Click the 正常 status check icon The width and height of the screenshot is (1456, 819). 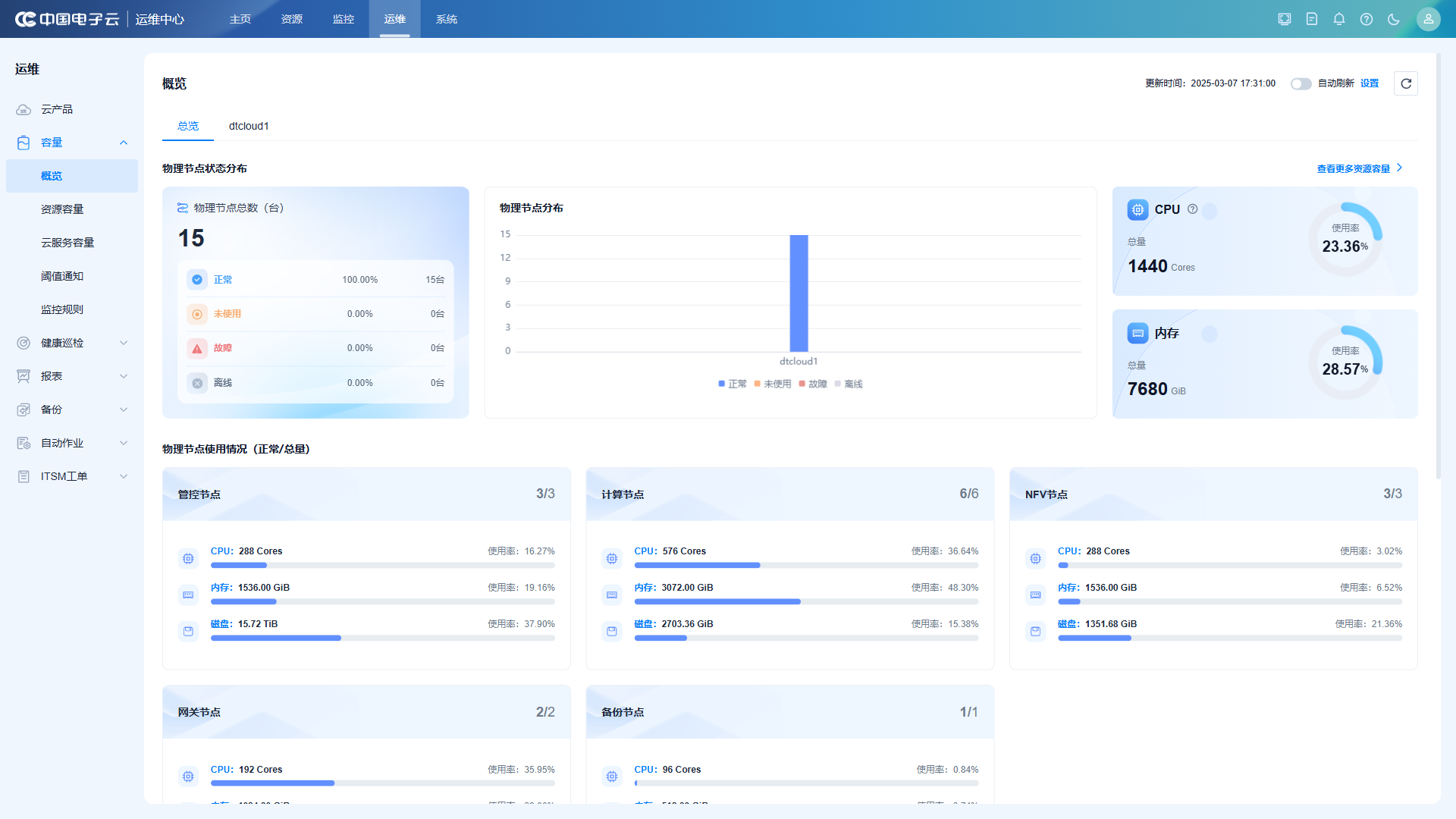197,280
